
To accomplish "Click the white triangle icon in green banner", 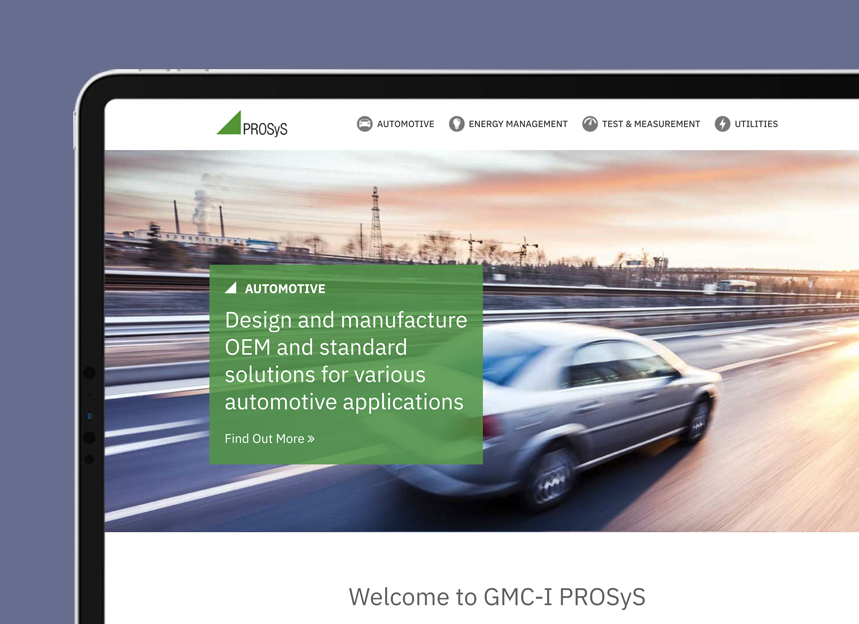I will (x=231, y=288).
